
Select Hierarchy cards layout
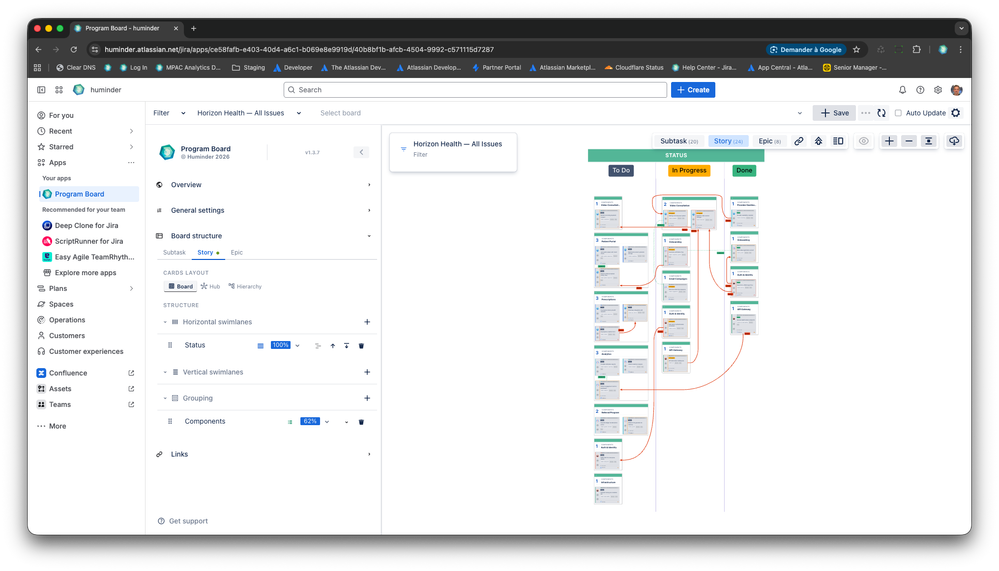pos(245,287)
